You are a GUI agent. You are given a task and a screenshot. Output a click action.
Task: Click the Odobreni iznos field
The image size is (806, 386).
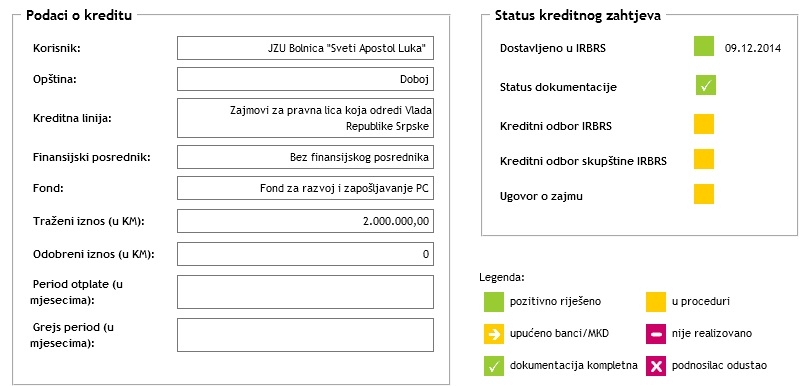(x=305, y=254)
